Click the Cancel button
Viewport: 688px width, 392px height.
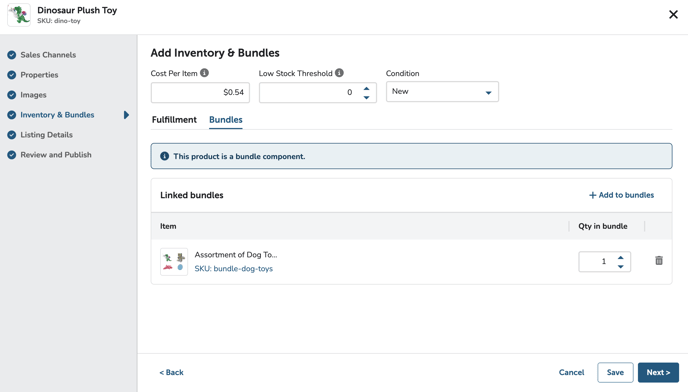click(571, 372)
